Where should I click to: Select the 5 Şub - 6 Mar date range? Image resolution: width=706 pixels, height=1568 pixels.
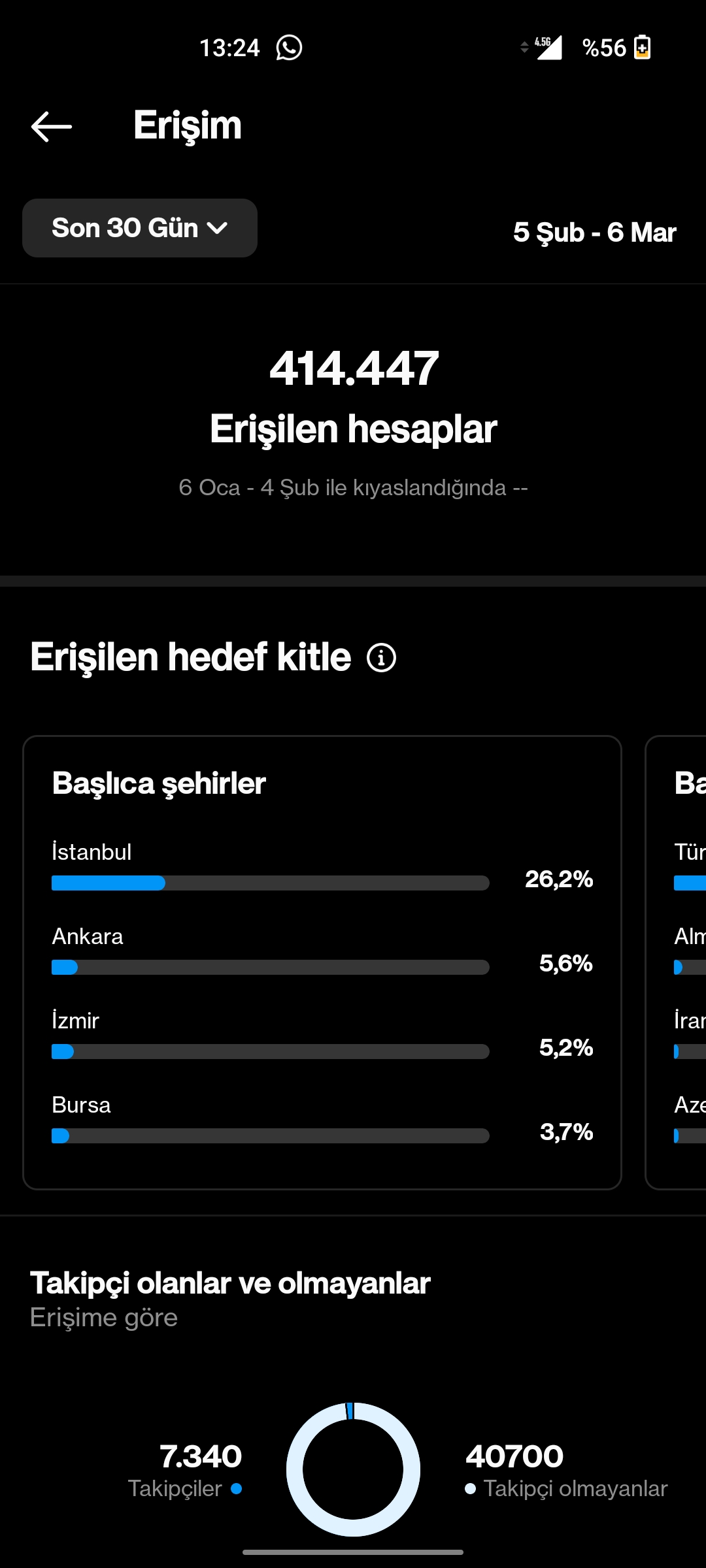(x=594, y=232)
